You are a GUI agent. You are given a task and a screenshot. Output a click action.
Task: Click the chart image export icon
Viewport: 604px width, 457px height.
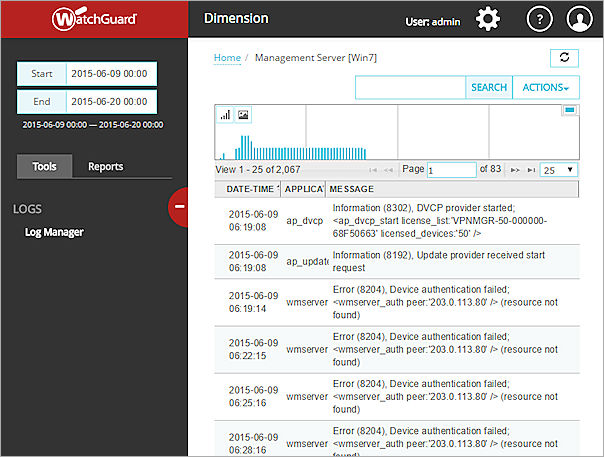243,115
